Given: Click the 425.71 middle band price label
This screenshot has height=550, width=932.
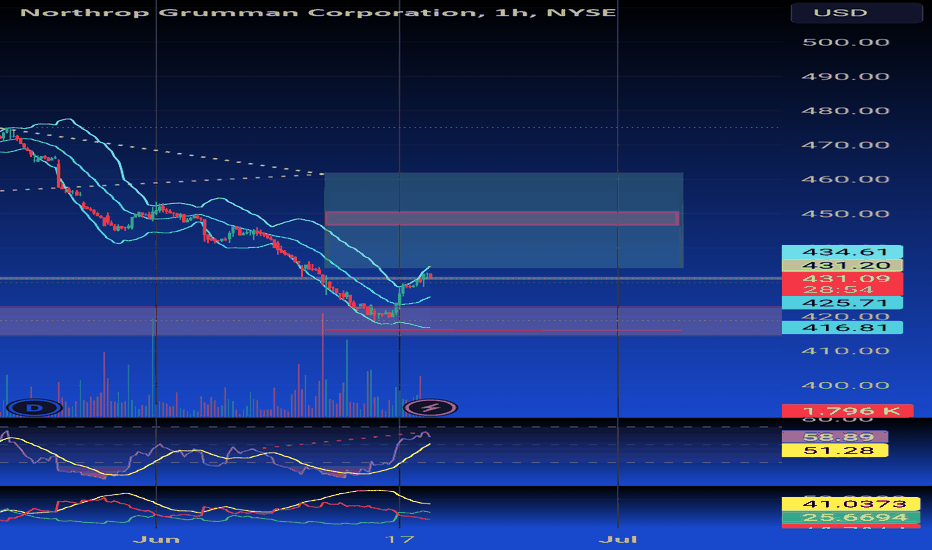Looking at the screenshot, I should [842, 303].
